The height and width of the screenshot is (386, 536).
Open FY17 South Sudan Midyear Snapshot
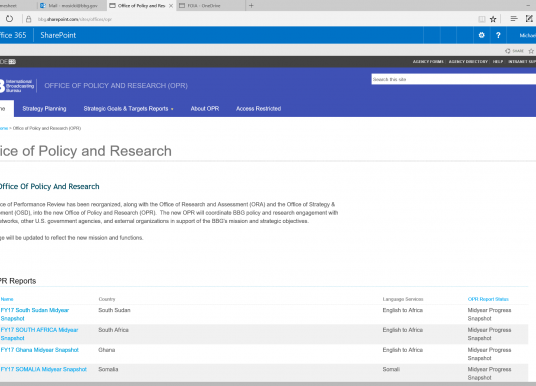coord(35,314)
